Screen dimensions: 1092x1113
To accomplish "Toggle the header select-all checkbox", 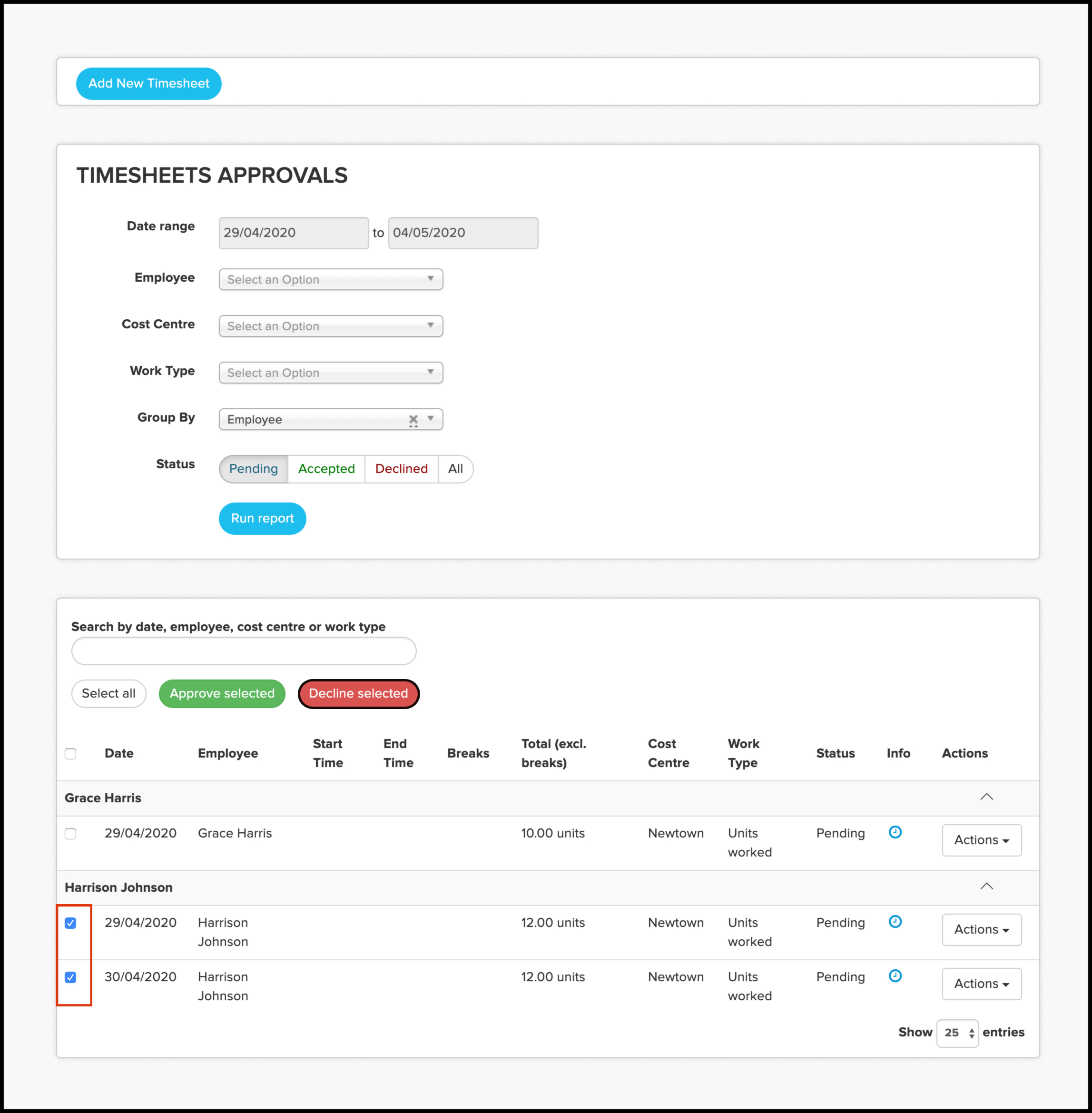I will [70, 753].
